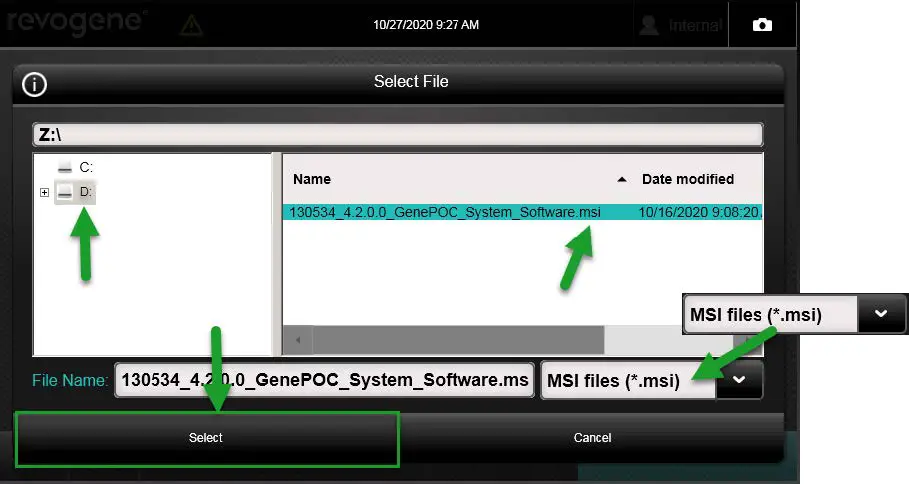Click the warning triangle icon in top bar
The image size is (909, 484).
point(191,25)
